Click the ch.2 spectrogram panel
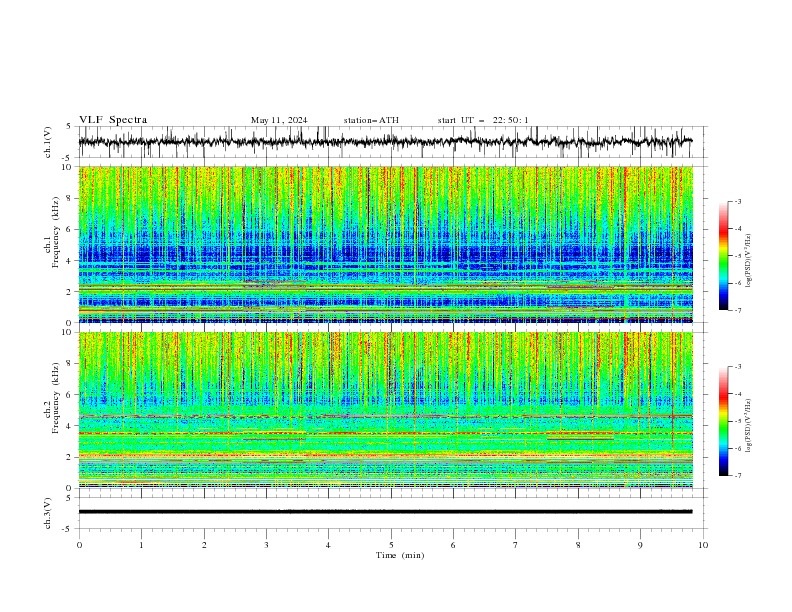The image size is (792, 612). [385, 410]
